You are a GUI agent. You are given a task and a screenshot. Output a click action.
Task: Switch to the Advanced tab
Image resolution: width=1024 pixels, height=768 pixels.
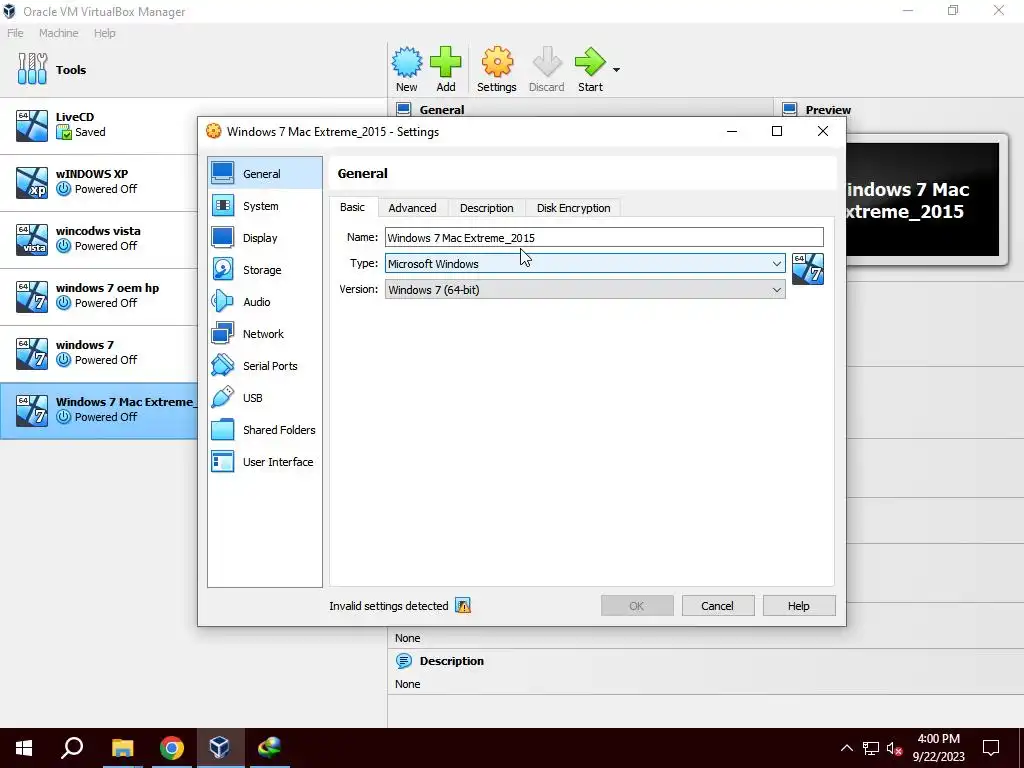click(x=412, y=208)
